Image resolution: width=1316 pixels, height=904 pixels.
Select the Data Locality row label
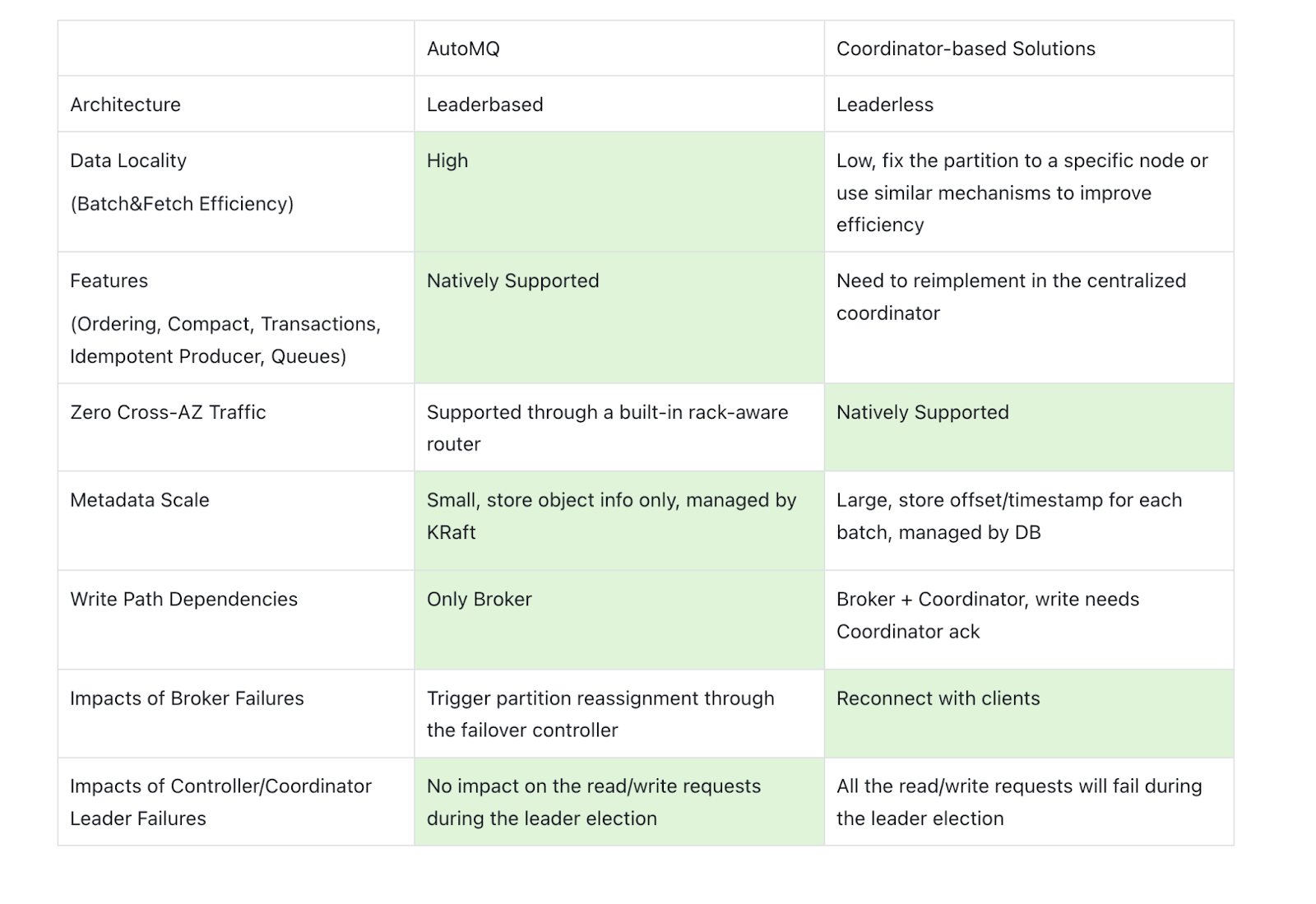[128, 160]
